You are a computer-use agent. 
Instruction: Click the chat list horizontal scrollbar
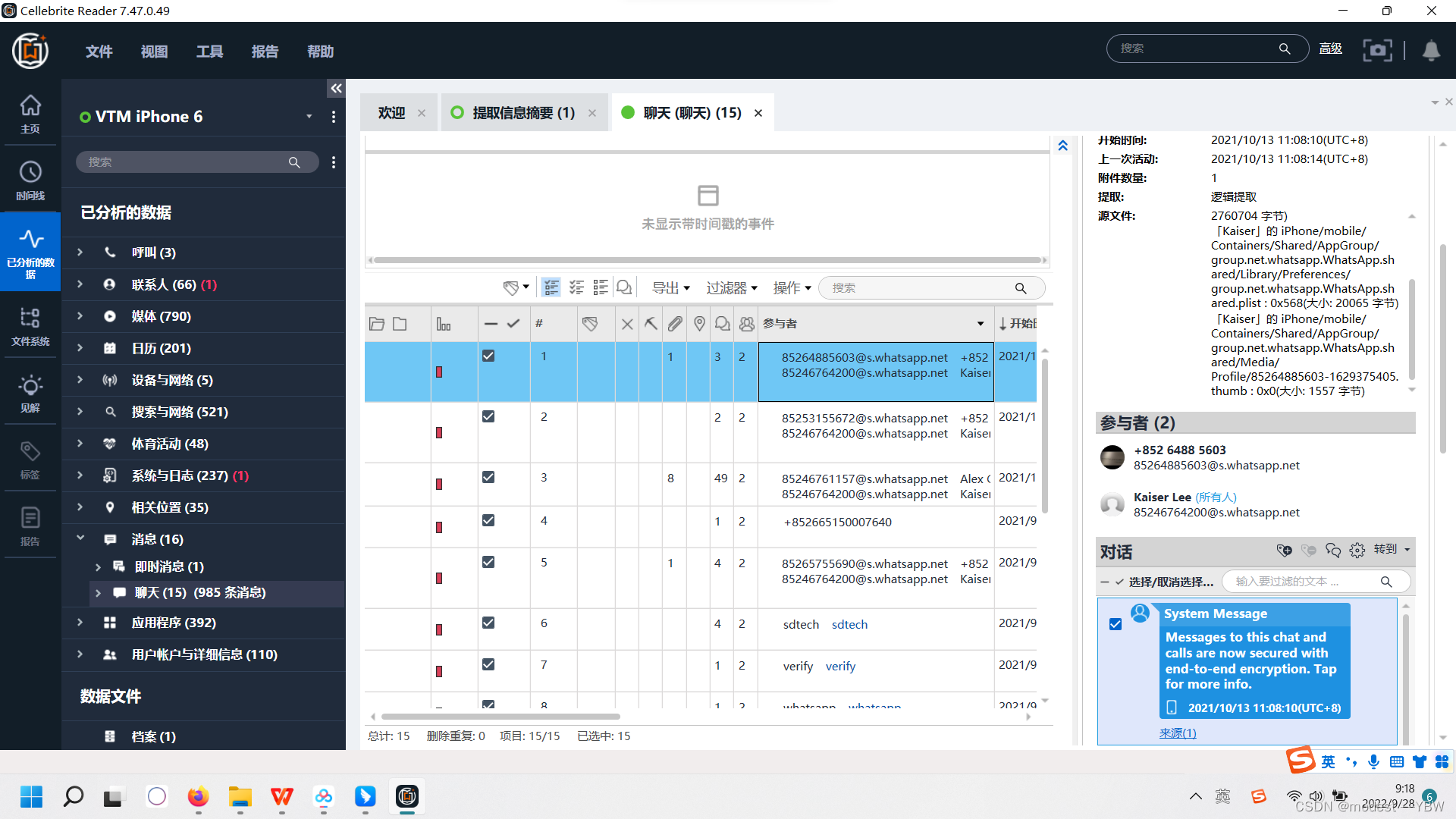500,717
